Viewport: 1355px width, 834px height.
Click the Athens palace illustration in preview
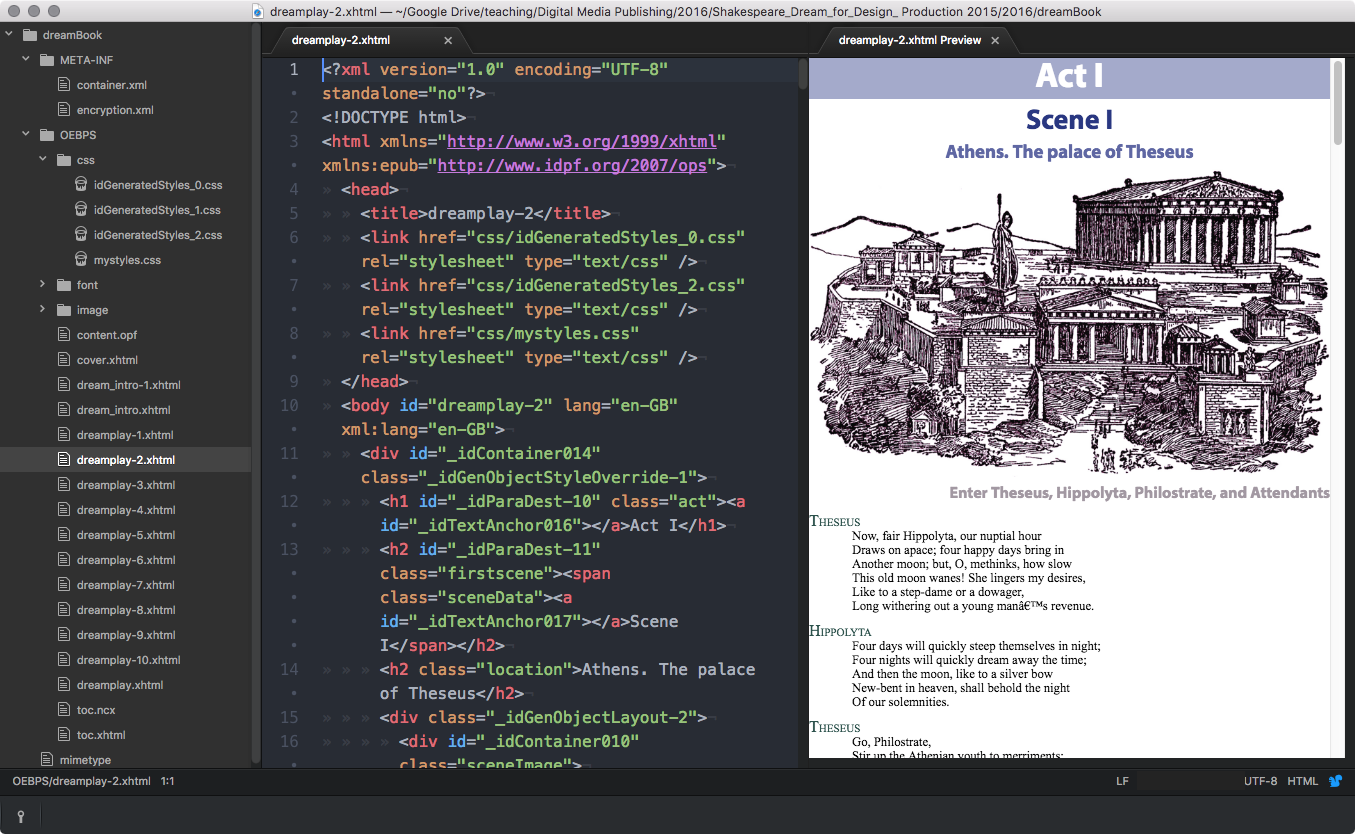tap(1069, 323)
